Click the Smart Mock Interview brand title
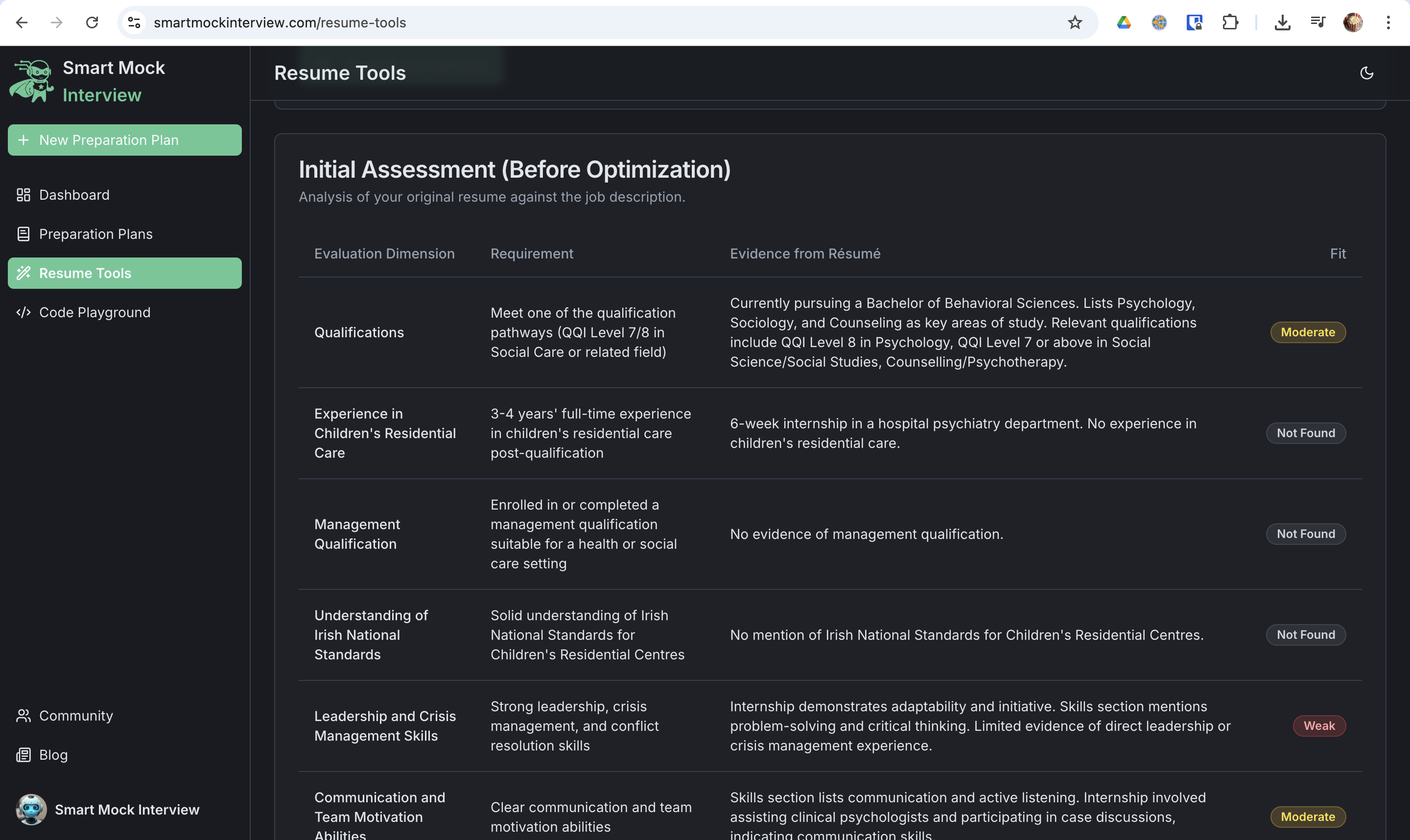The height and width of the screenshot is (840, 1410). (114, 82)
